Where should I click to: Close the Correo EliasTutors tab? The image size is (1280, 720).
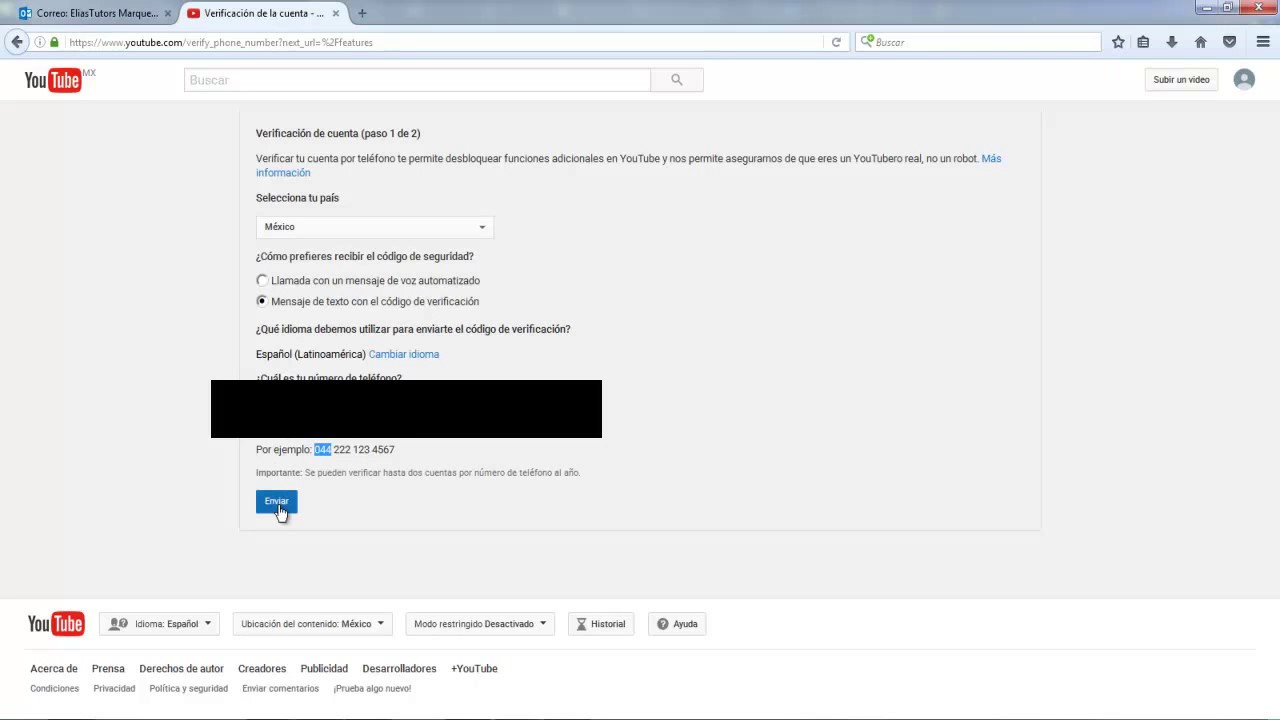[168, 13]
